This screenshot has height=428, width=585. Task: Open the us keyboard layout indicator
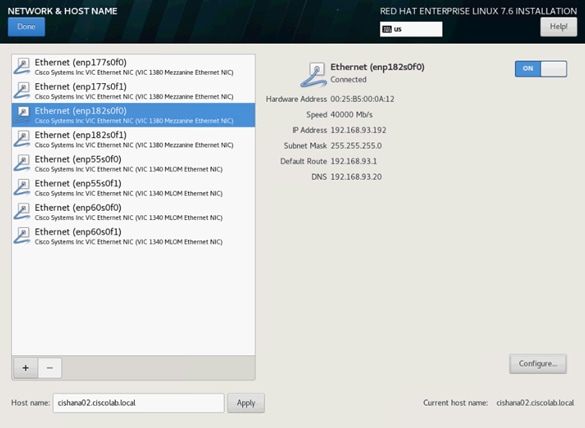411,29
